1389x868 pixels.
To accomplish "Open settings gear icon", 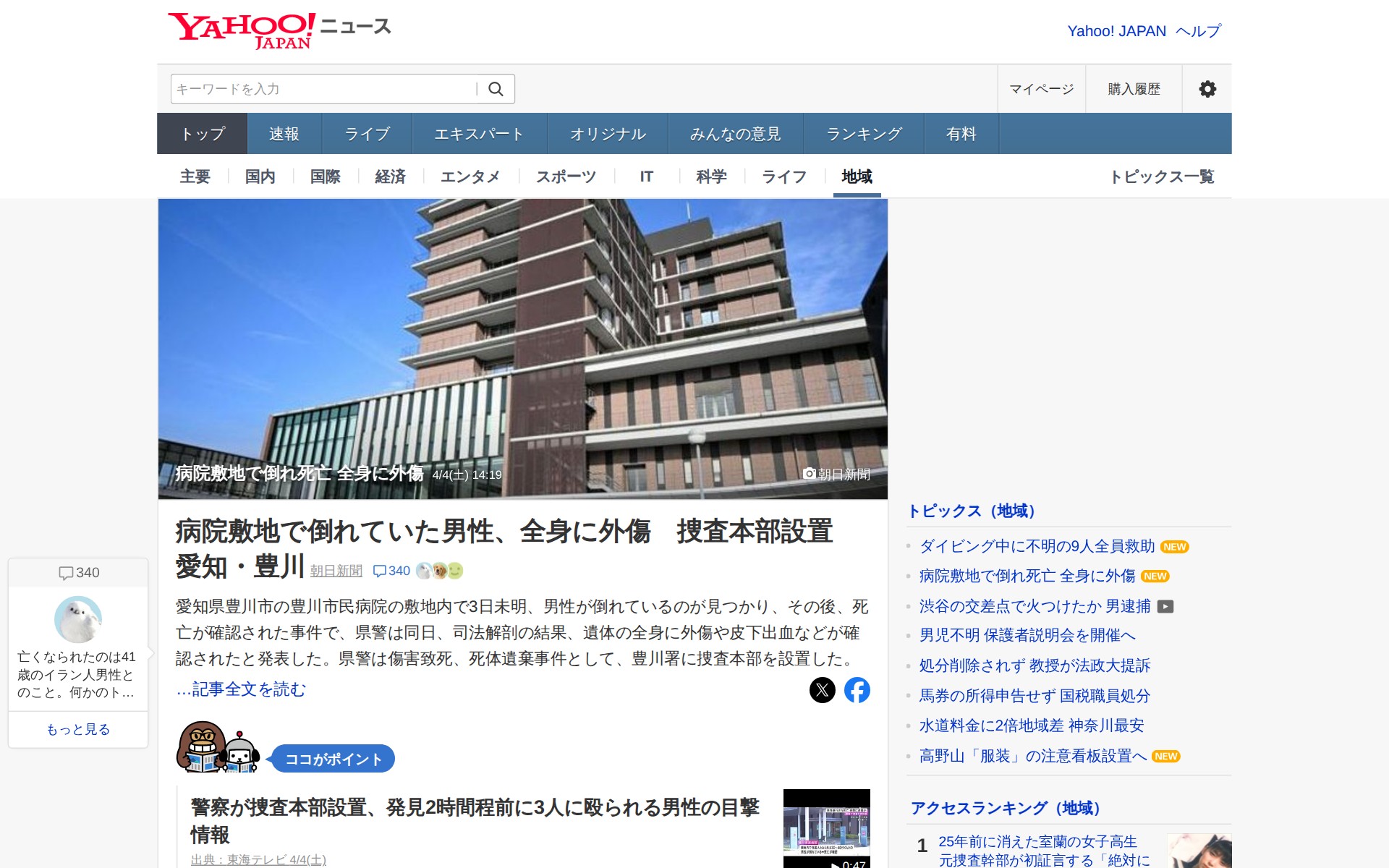I will point(1207,89).
